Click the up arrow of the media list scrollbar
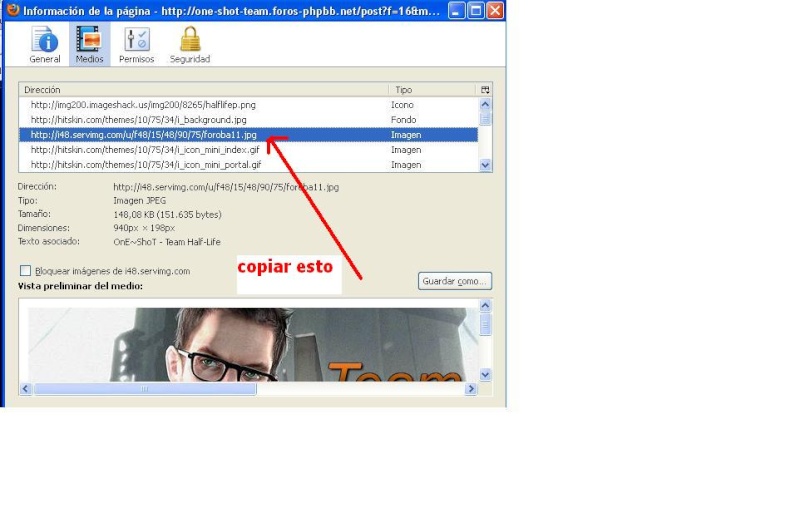Viewport: 800px width, 518px height. [485, 104]
